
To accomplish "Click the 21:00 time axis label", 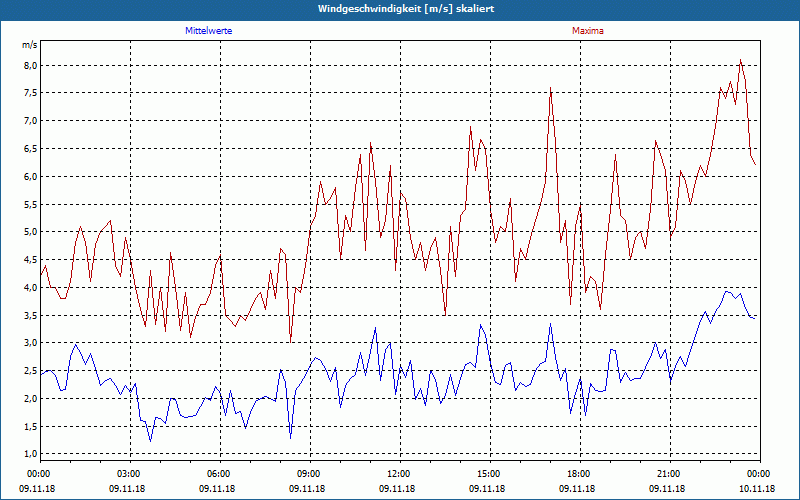I will tap(670, 474).
